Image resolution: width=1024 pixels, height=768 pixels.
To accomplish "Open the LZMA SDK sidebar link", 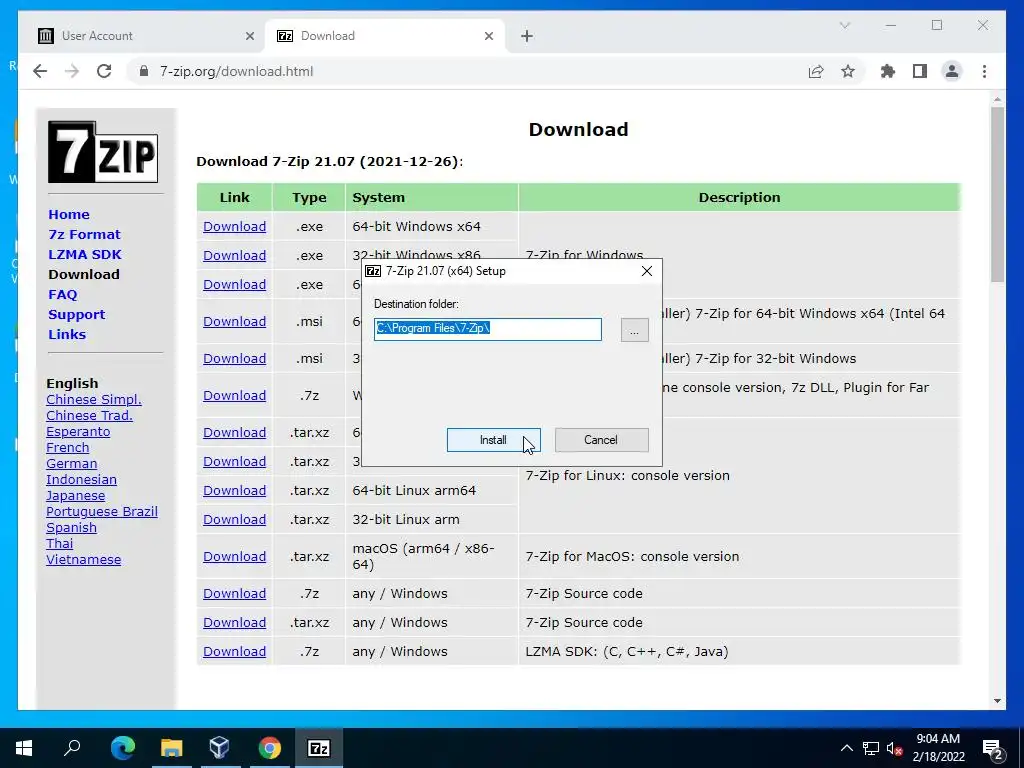I will click(x=85, y=255).
